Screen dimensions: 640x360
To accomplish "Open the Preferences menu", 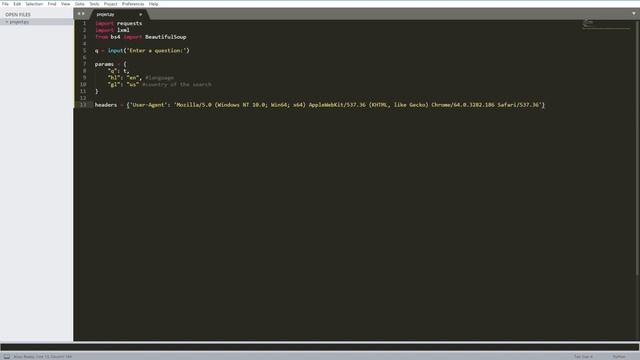I will click(x=133, y=4).
